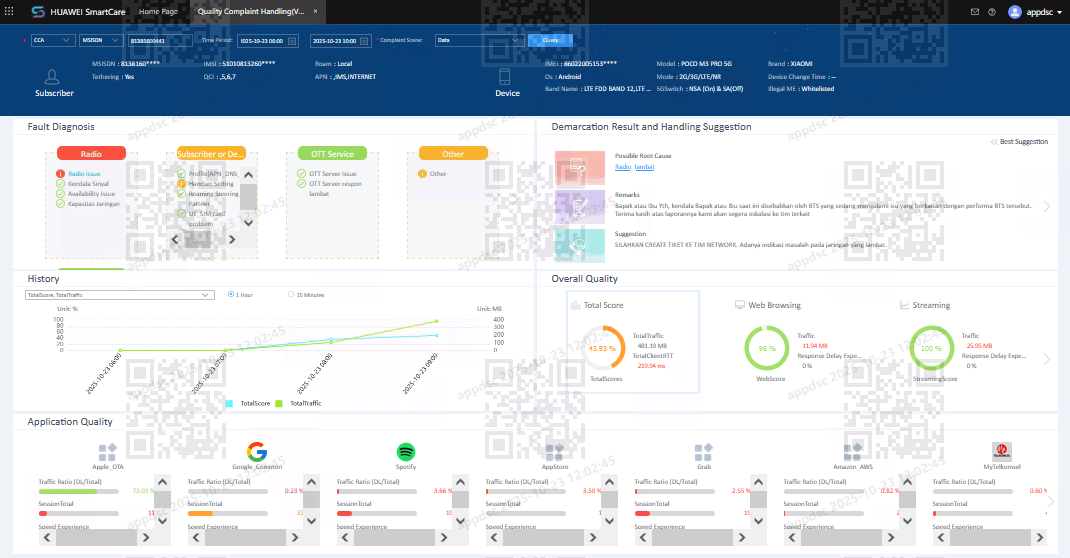Click the end time 2025-10-23 10:00 field
Image resolution: width=1070 pixels, height=558 pixels.
coord(341,41)
